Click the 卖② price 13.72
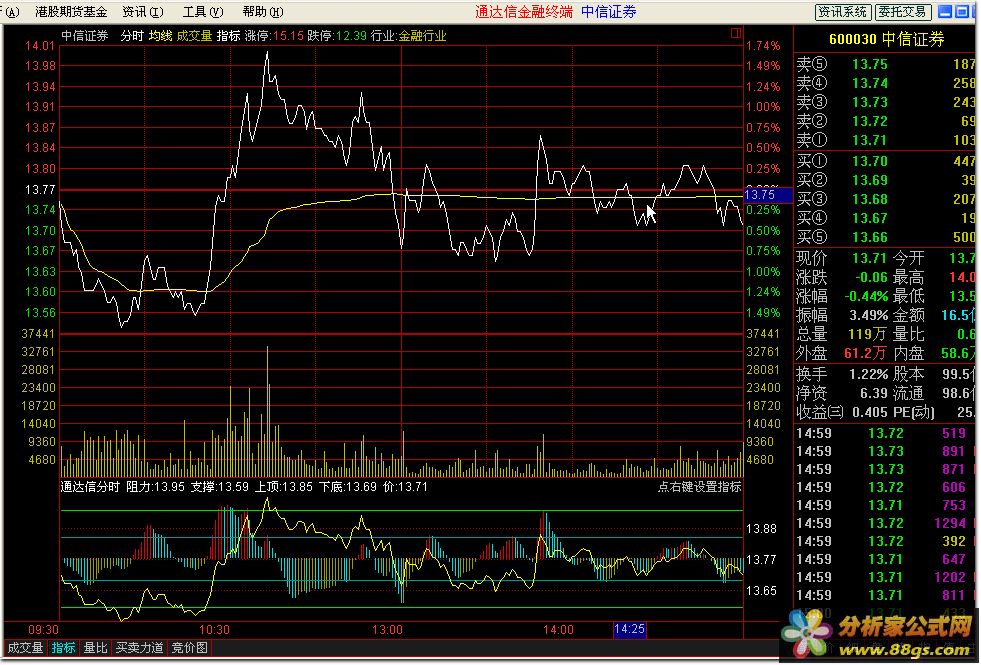 (x=870, y=121)
